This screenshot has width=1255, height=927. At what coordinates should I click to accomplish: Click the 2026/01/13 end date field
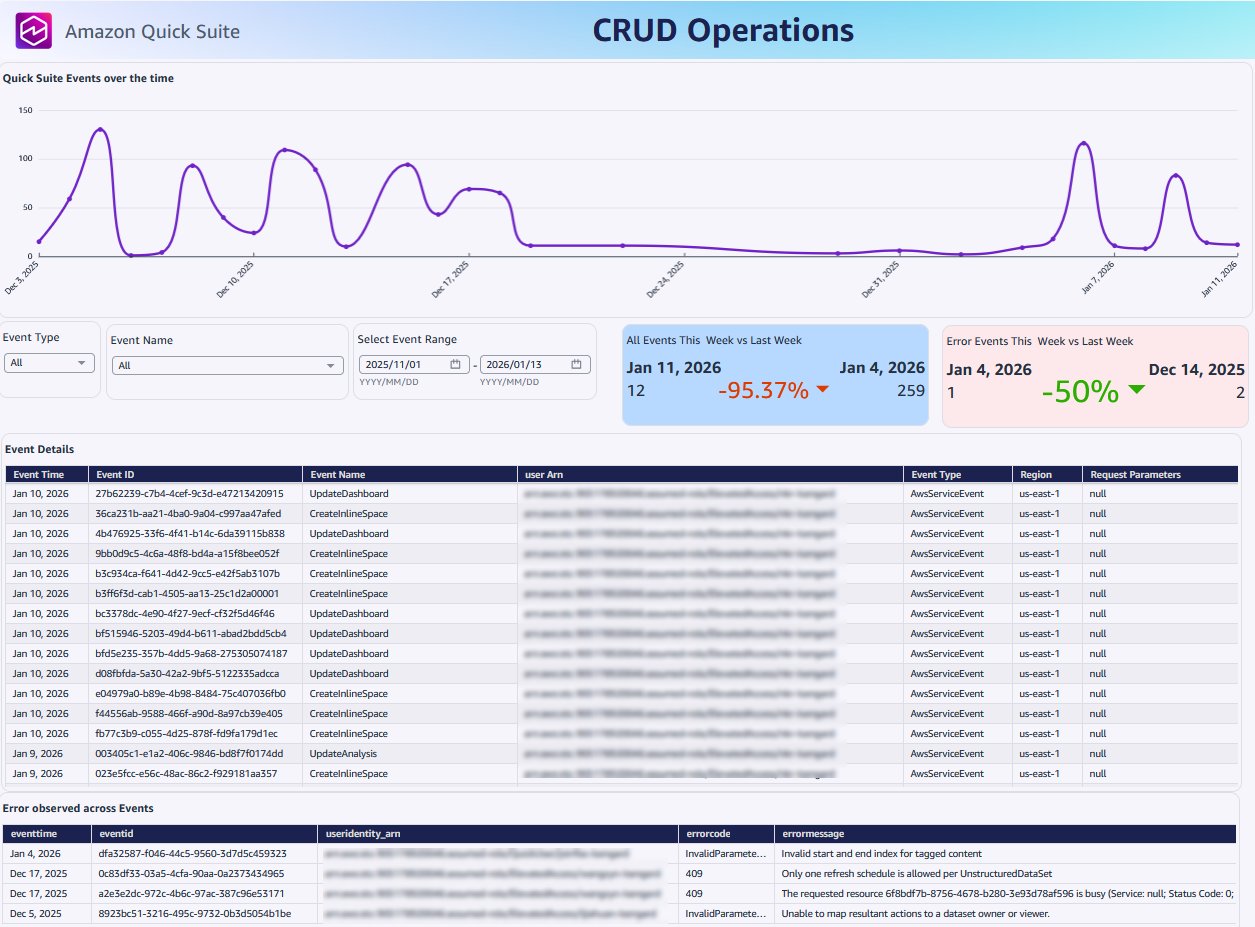(x=524, y=365)
